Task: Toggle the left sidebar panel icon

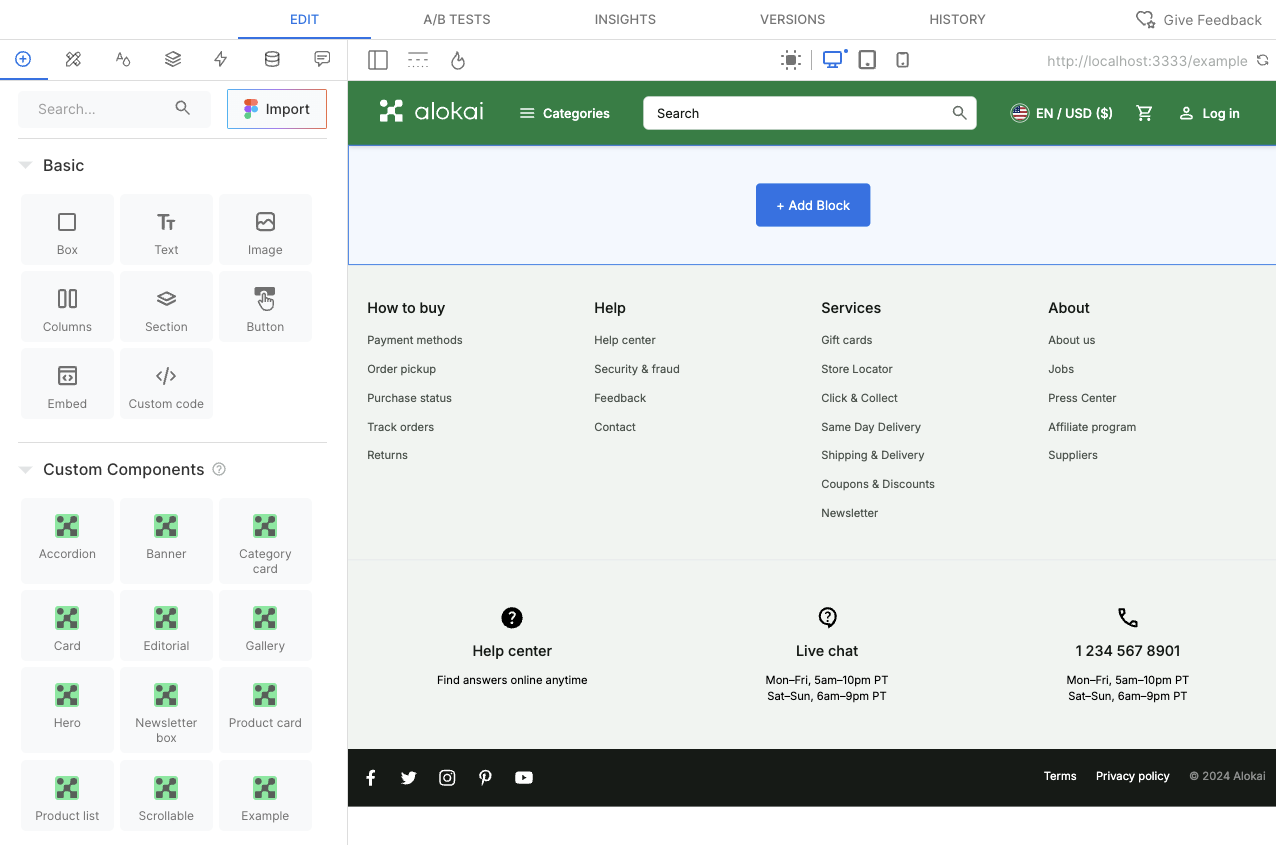Action: click(x=378, y=60)
